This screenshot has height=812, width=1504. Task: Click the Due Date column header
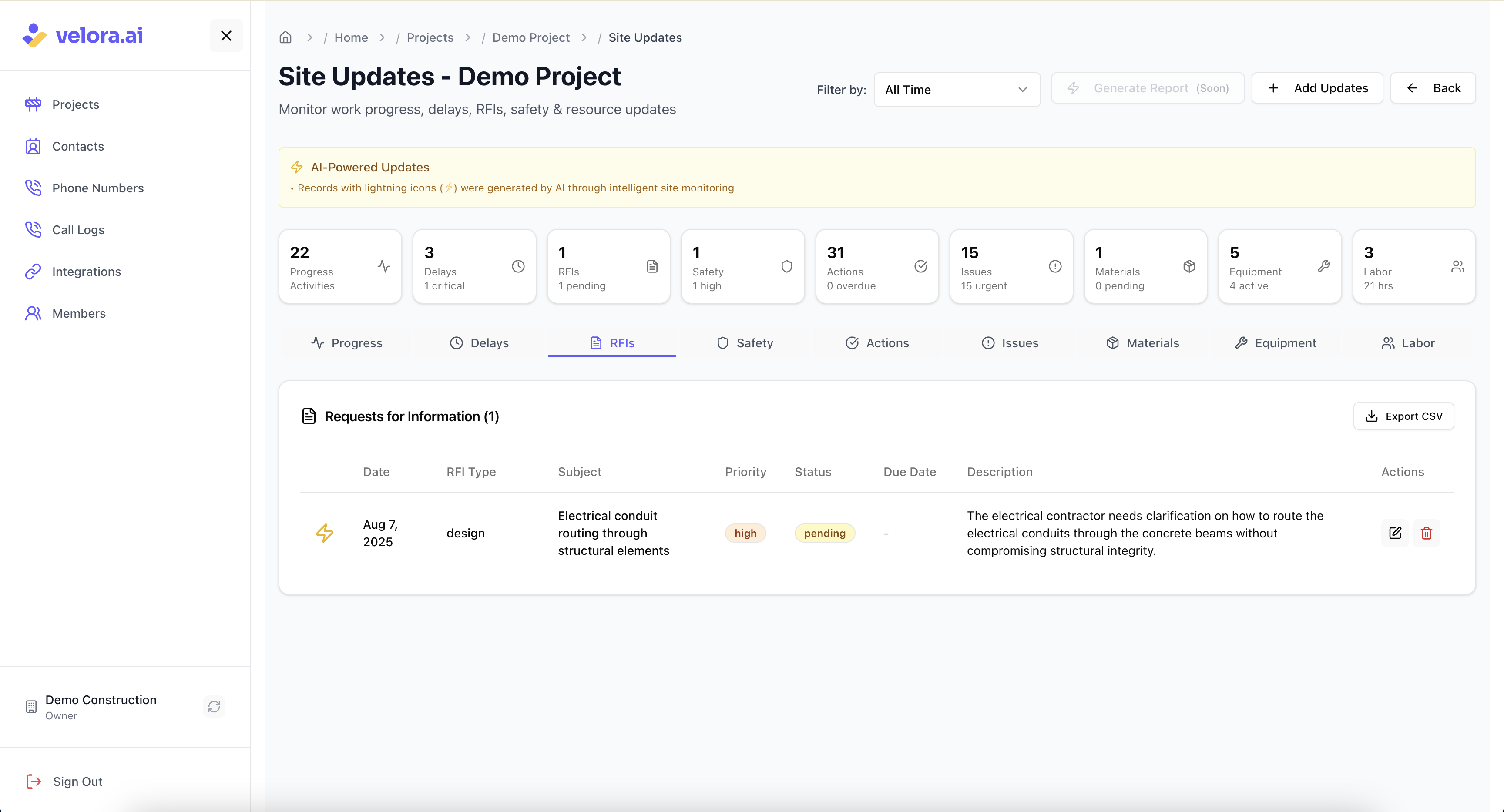(910, 472)
